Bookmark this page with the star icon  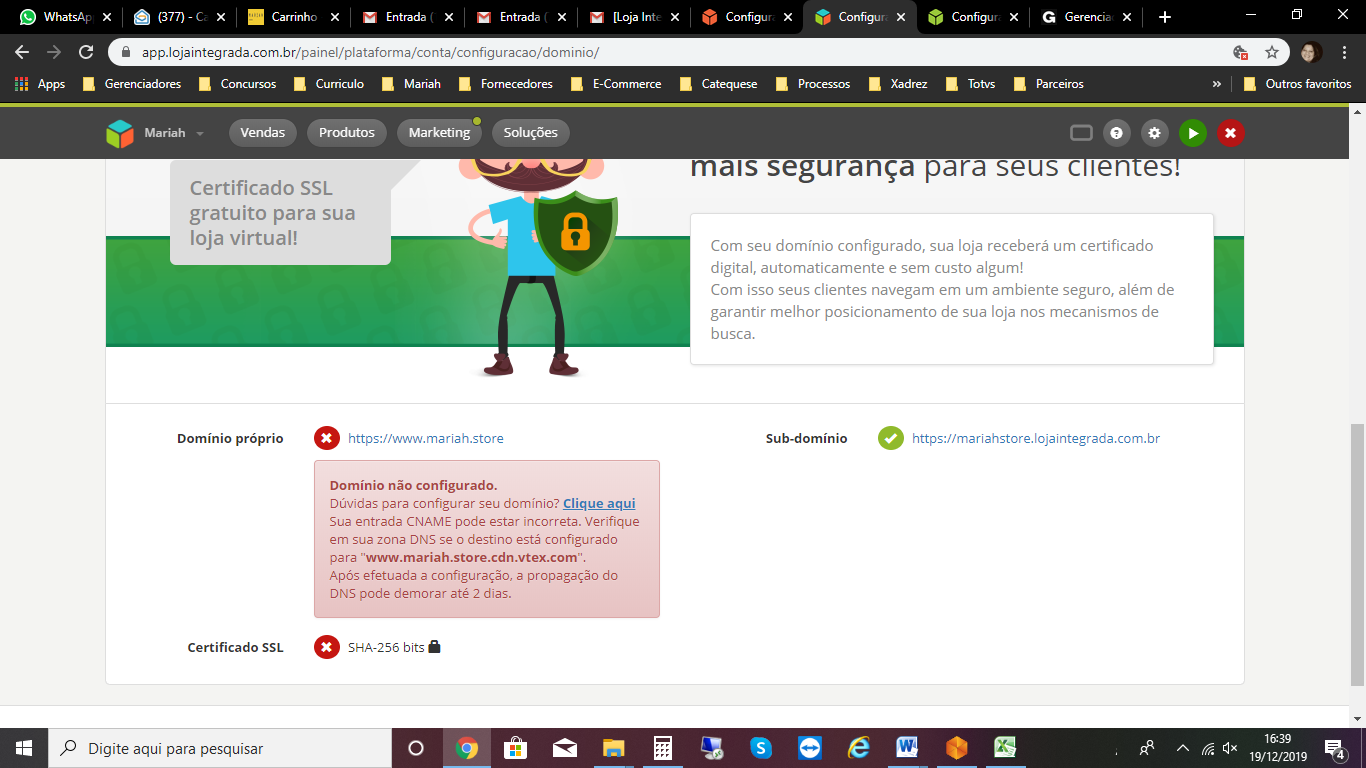[1272, 52]
